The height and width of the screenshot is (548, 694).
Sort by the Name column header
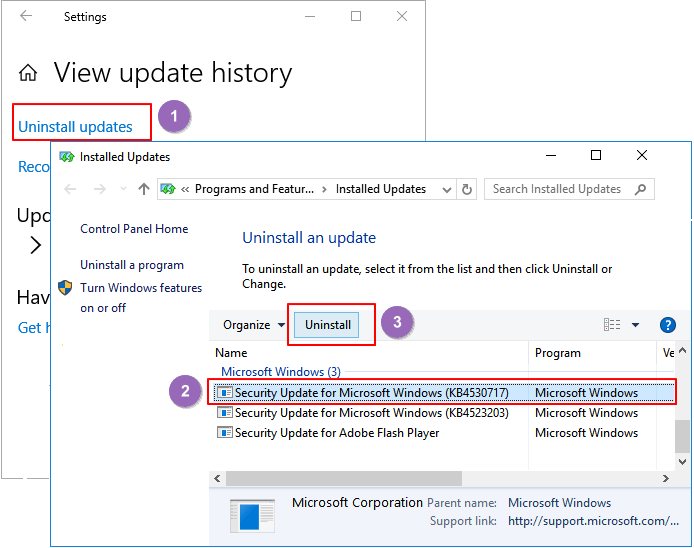point(232,353)
